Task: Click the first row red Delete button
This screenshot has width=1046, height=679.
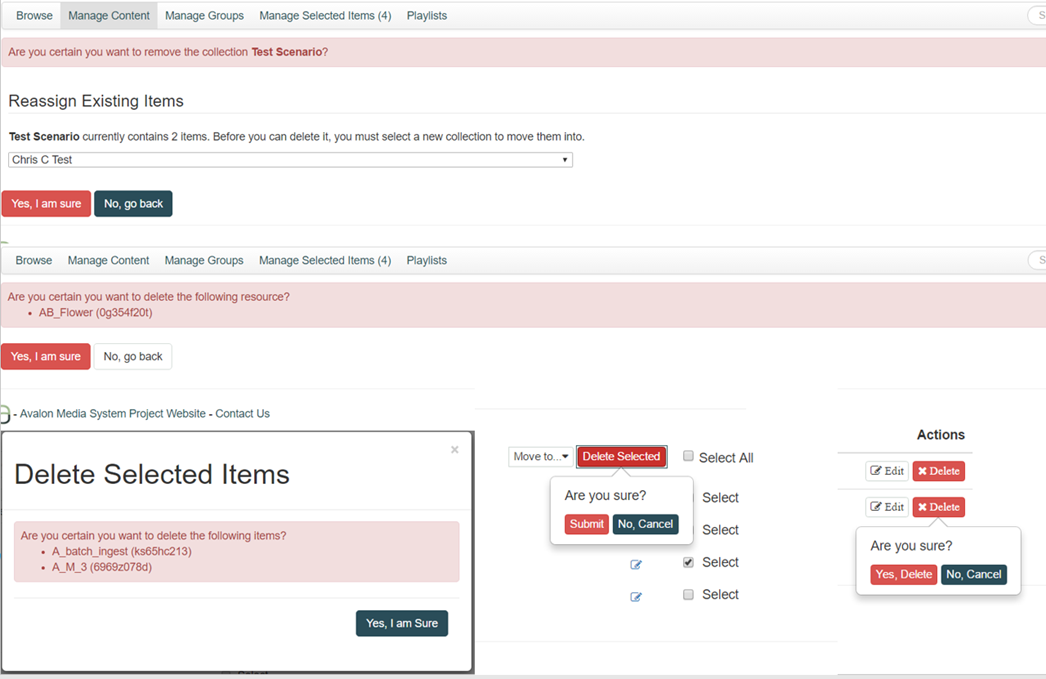Action: coord(939,471)
